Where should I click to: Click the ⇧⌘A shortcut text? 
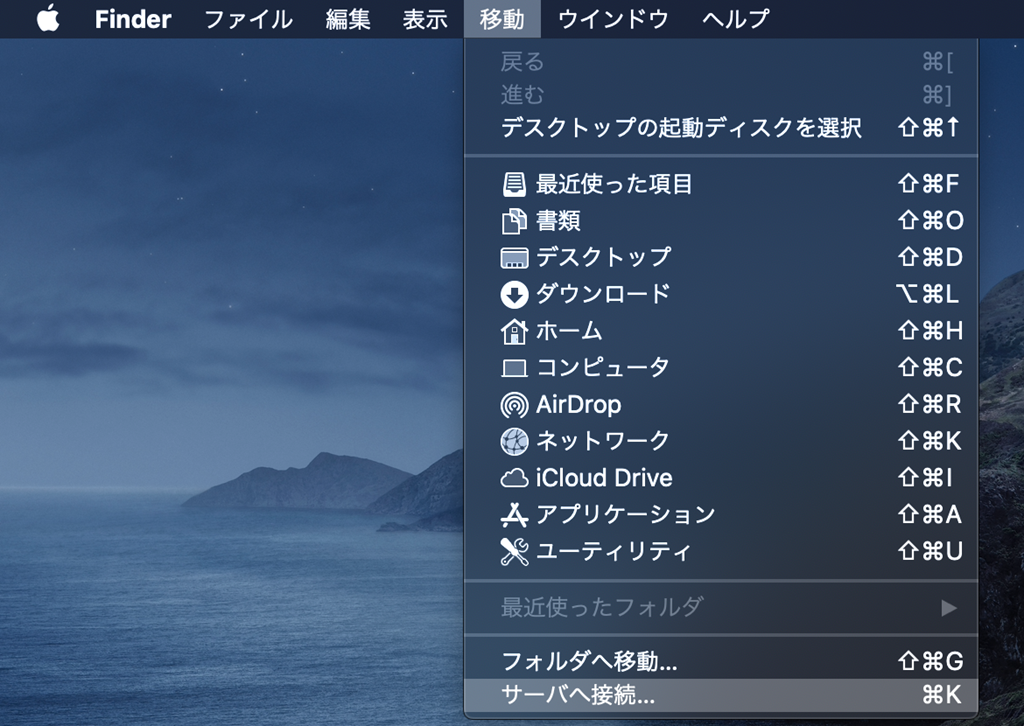coord(929,514)
